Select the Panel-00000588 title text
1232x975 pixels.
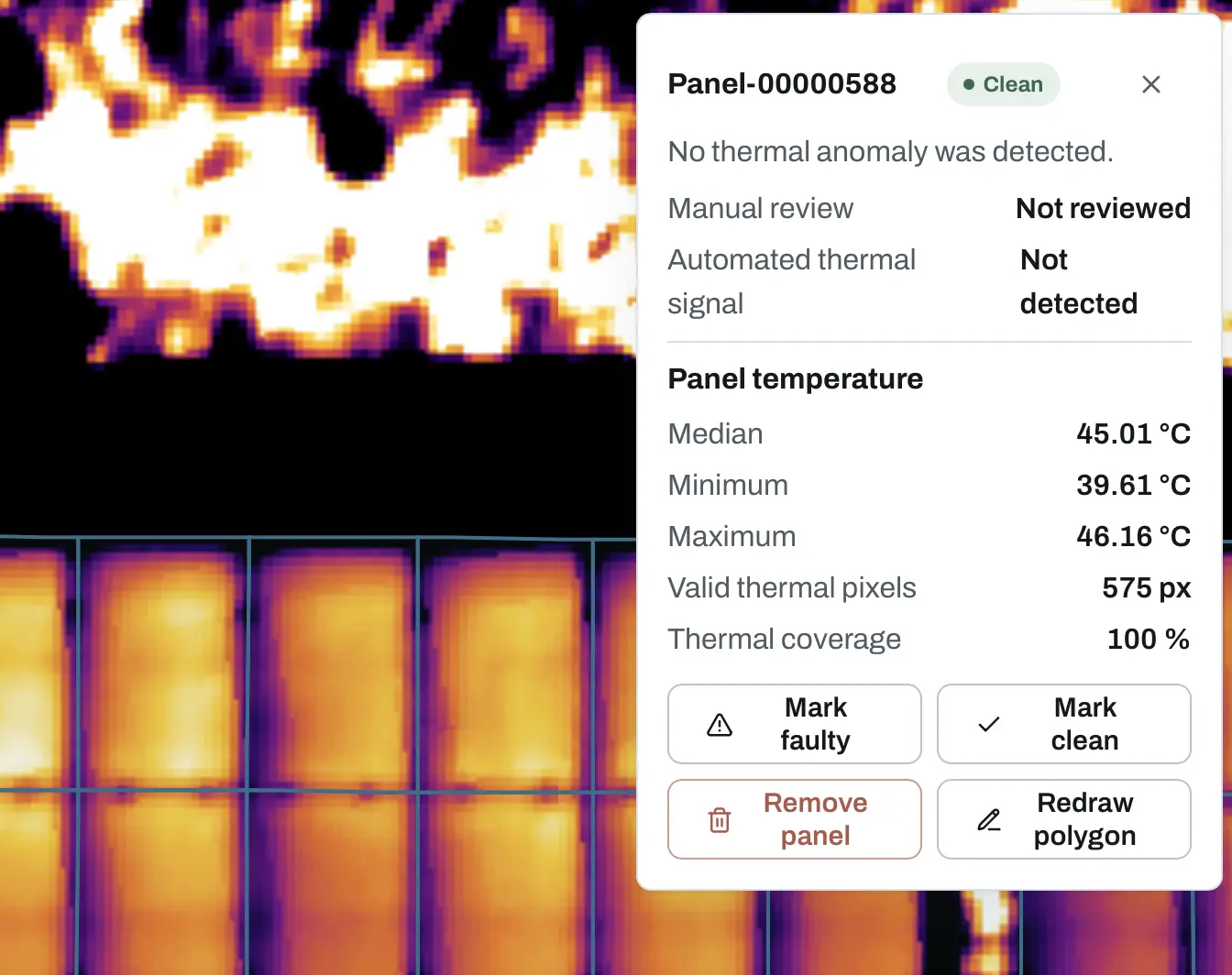[x=782, y=84]
